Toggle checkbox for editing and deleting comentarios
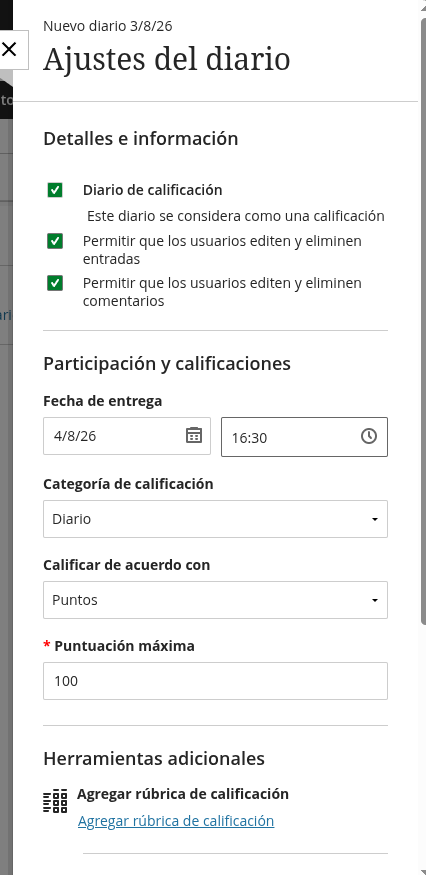 tap(55, 283)
